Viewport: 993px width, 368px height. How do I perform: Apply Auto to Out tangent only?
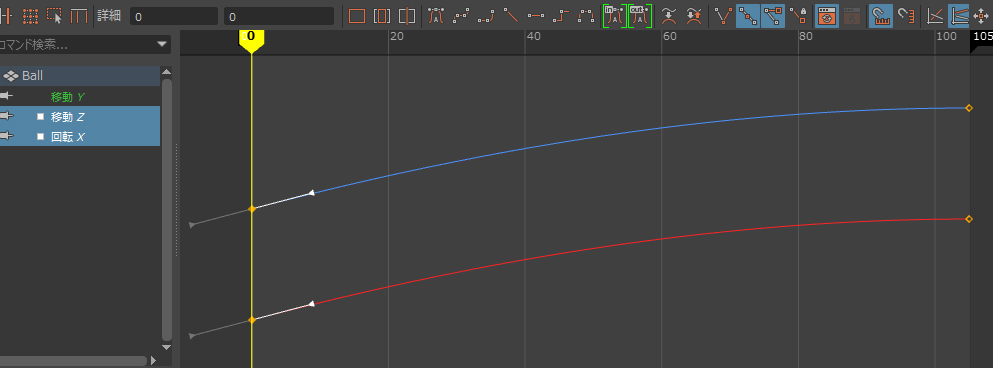pos(640,16)
